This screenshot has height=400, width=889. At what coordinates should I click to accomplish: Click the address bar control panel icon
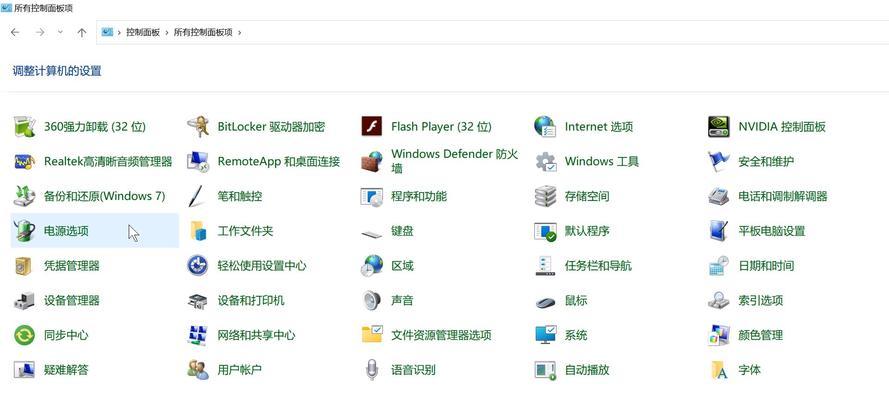[107, 32]
